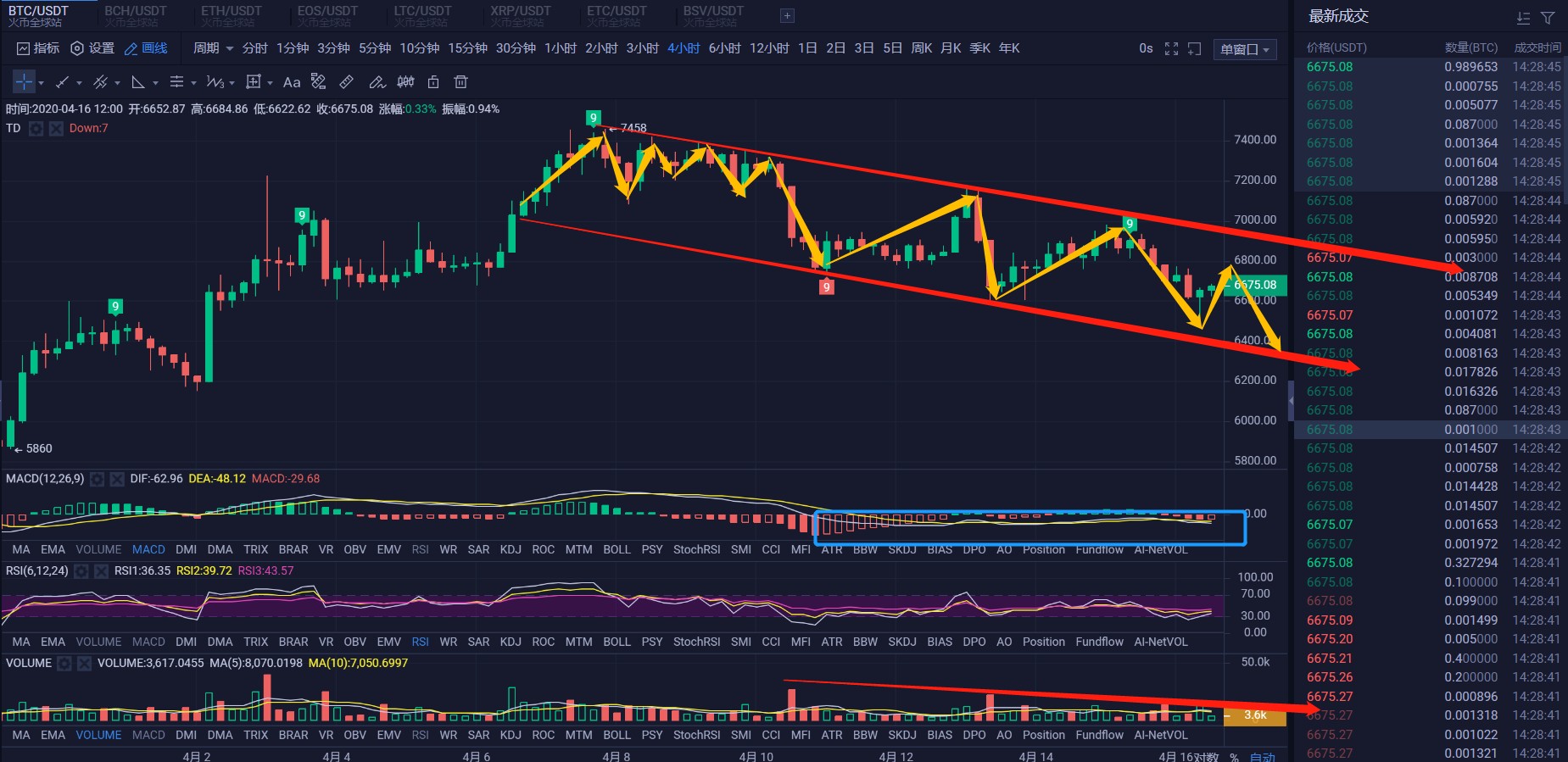Open the filter funnel in 最新成交 panel

(x=1548, y=18)
